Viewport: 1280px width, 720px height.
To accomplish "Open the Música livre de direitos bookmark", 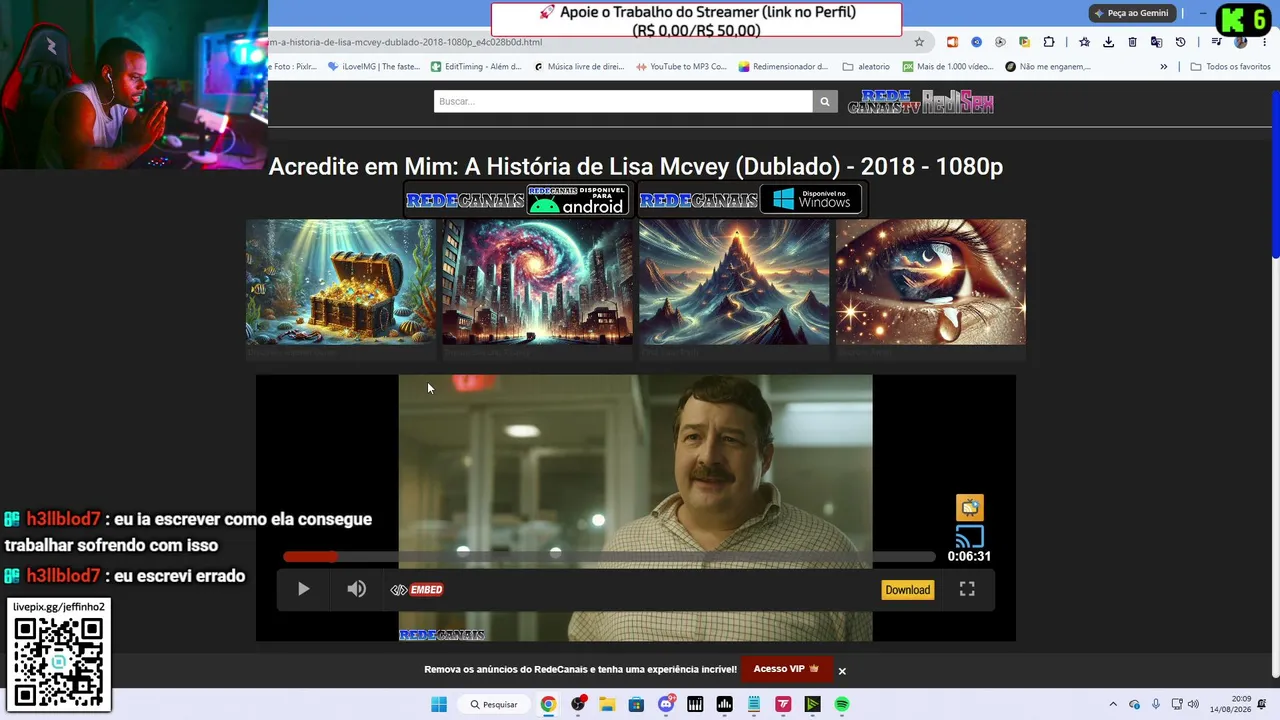I will 579,67.
